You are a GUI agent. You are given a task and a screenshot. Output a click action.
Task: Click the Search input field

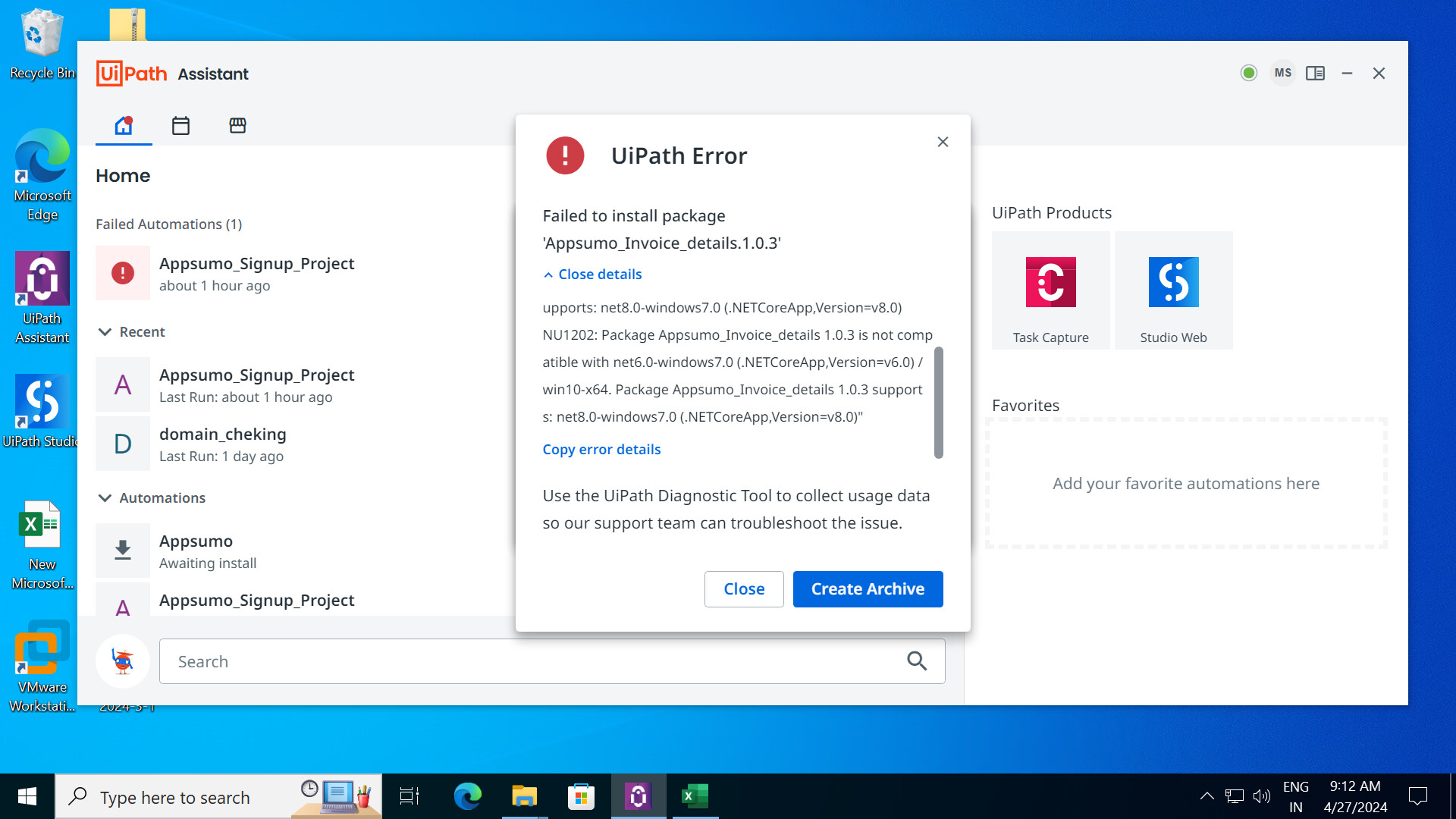pos(552,661)
